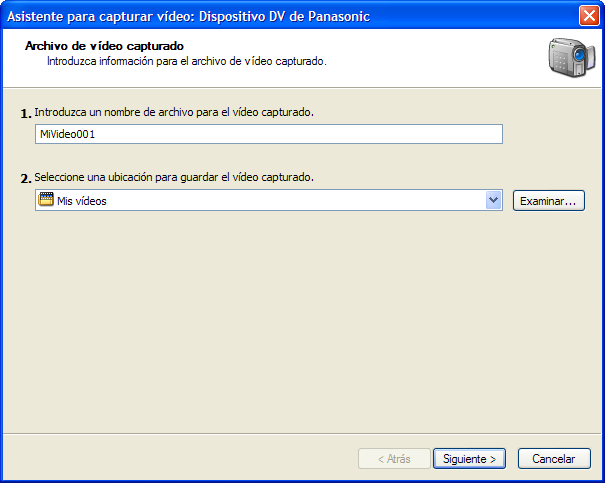Screen dimensions: 605x483
Task: Select the Mis vídeos location combo box
Action: tap(260, 200)
